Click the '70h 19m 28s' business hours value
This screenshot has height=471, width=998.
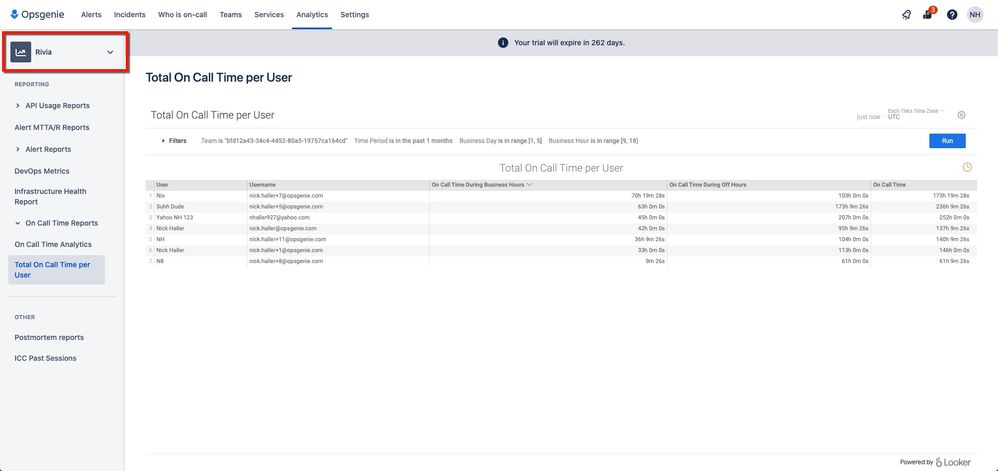(648, 195)
